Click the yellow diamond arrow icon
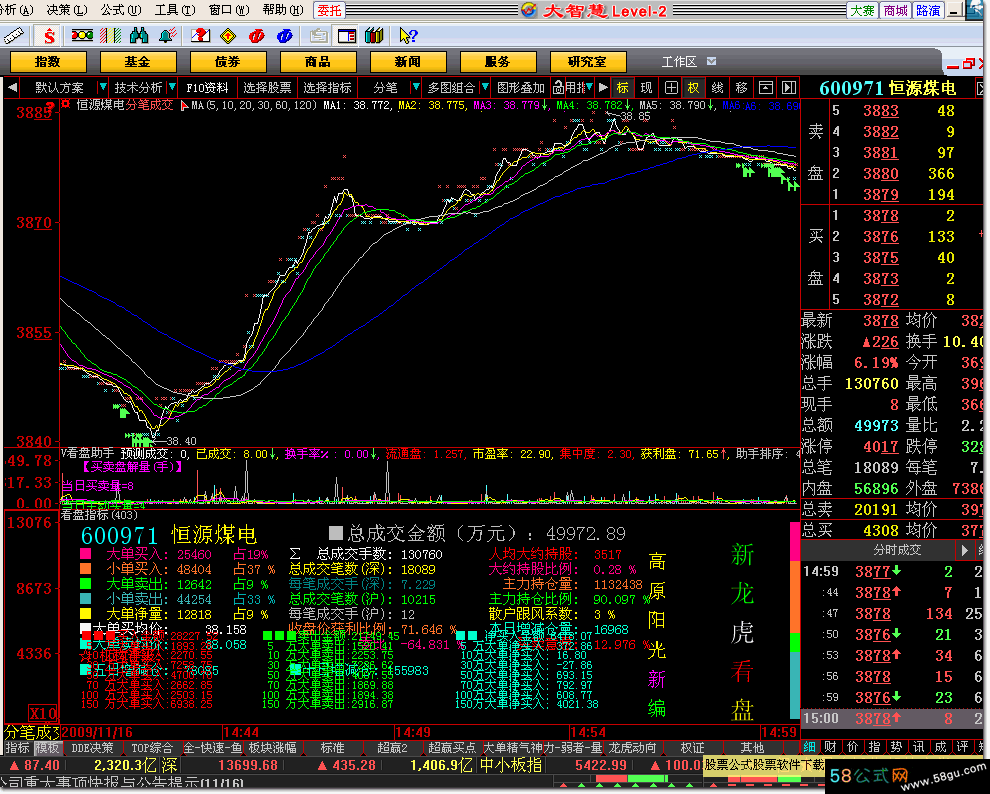 click(228, 36)
